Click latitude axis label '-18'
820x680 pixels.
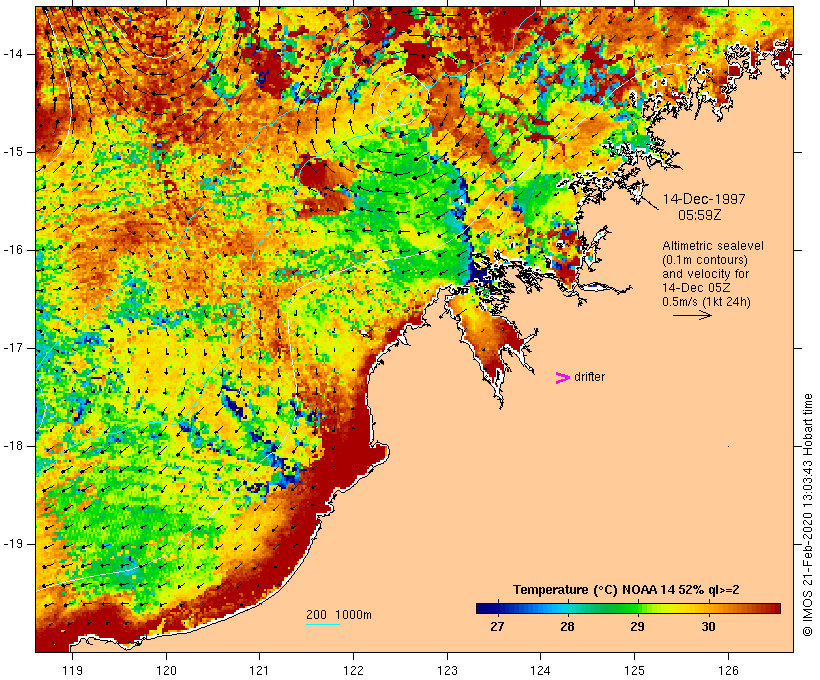(13, 446)
